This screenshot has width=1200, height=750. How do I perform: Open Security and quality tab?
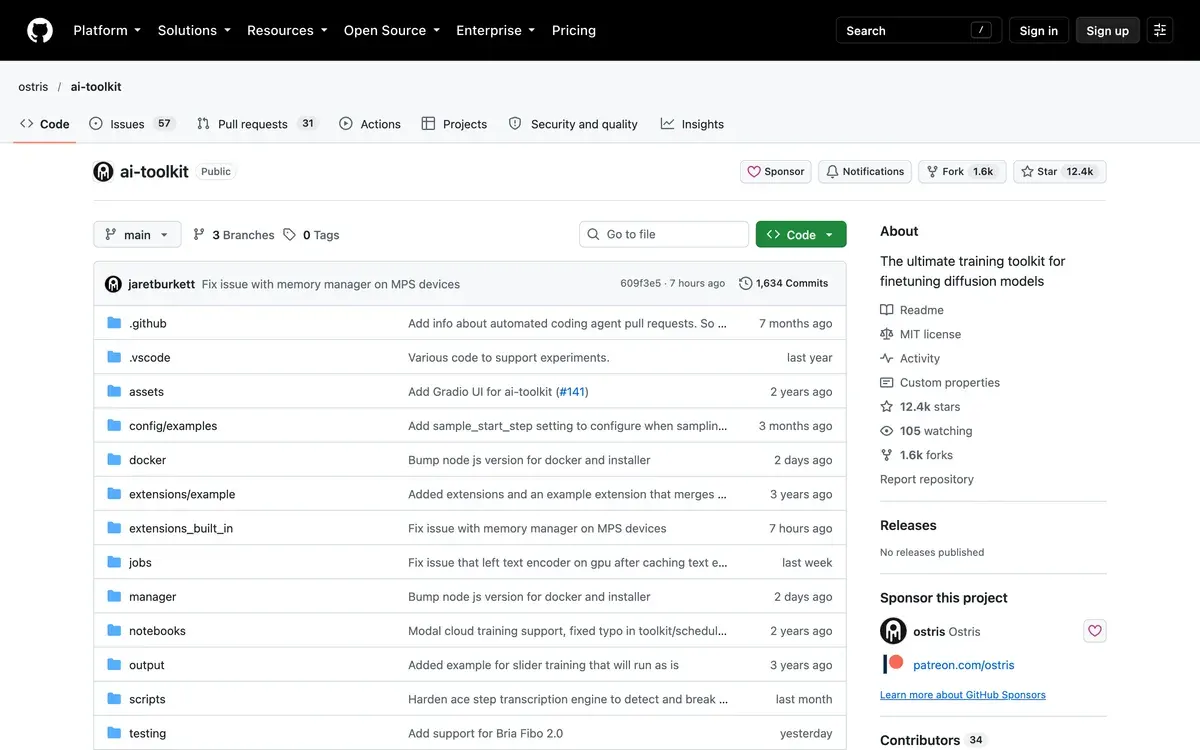tap(573, 124)
